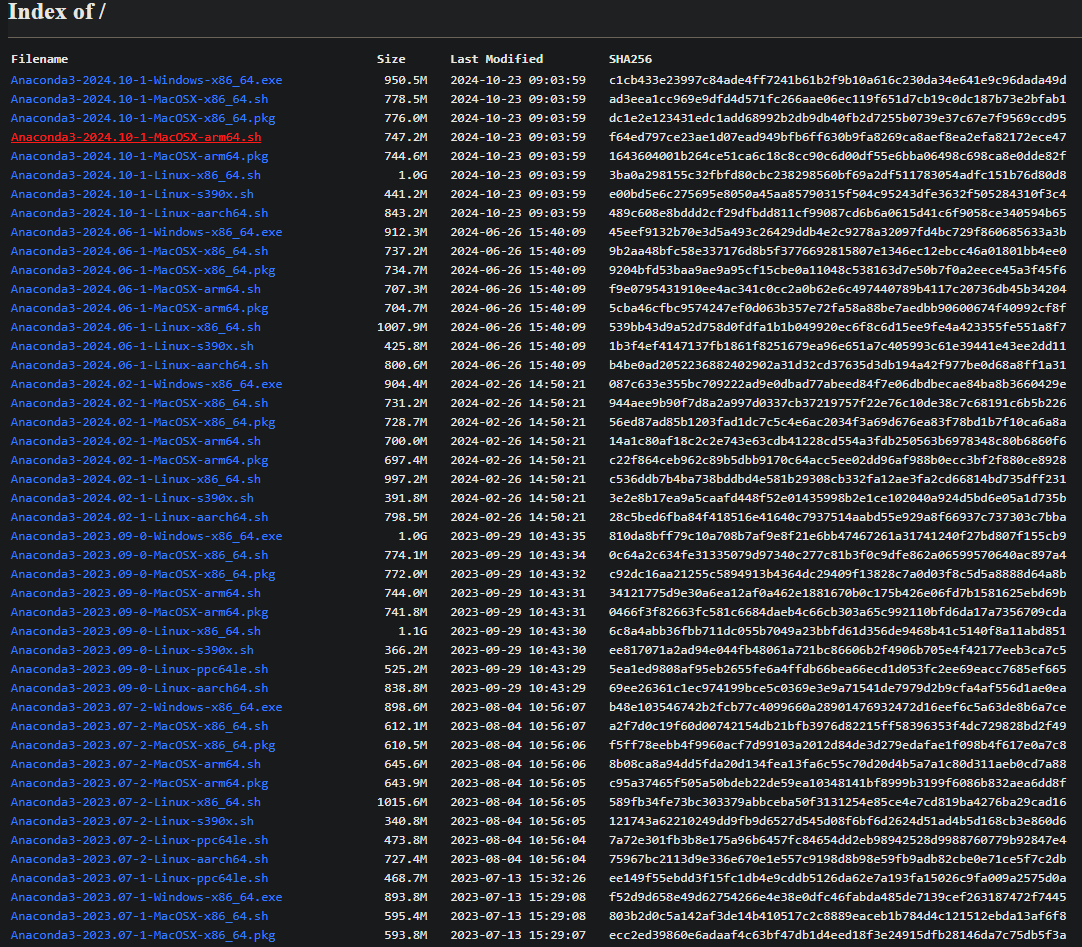Click Anaconda3-2023.07-2-Linux-ppc64le.sh link
This screenshot has height=947, width=1082.
coord(139,839)
